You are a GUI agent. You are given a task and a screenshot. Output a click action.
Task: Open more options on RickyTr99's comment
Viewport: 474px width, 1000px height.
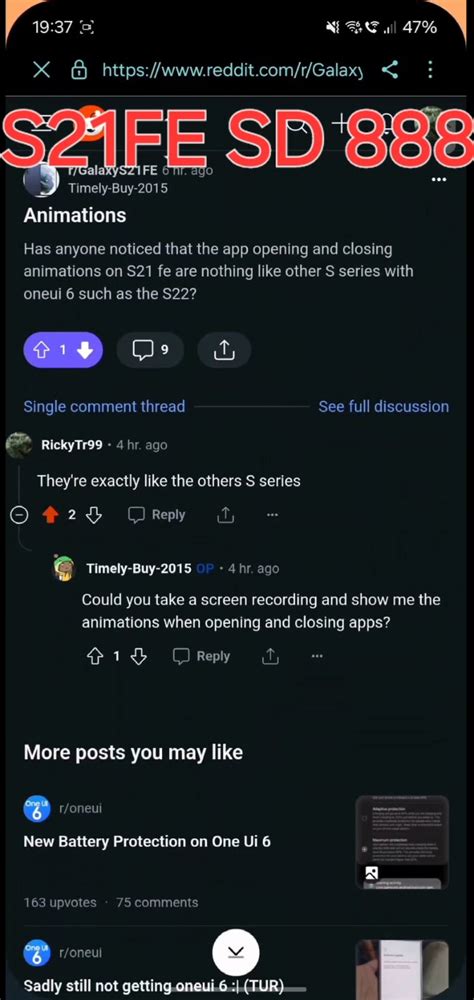[272, 515]
